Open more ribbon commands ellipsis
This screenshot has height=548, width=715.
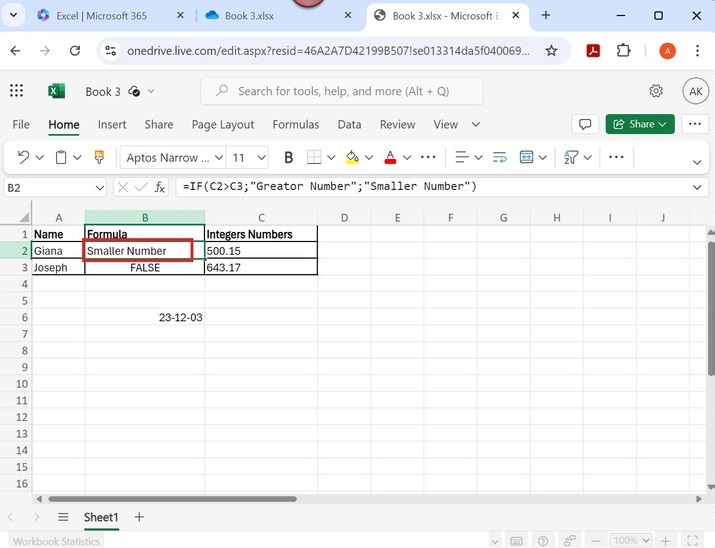point(616,157)
